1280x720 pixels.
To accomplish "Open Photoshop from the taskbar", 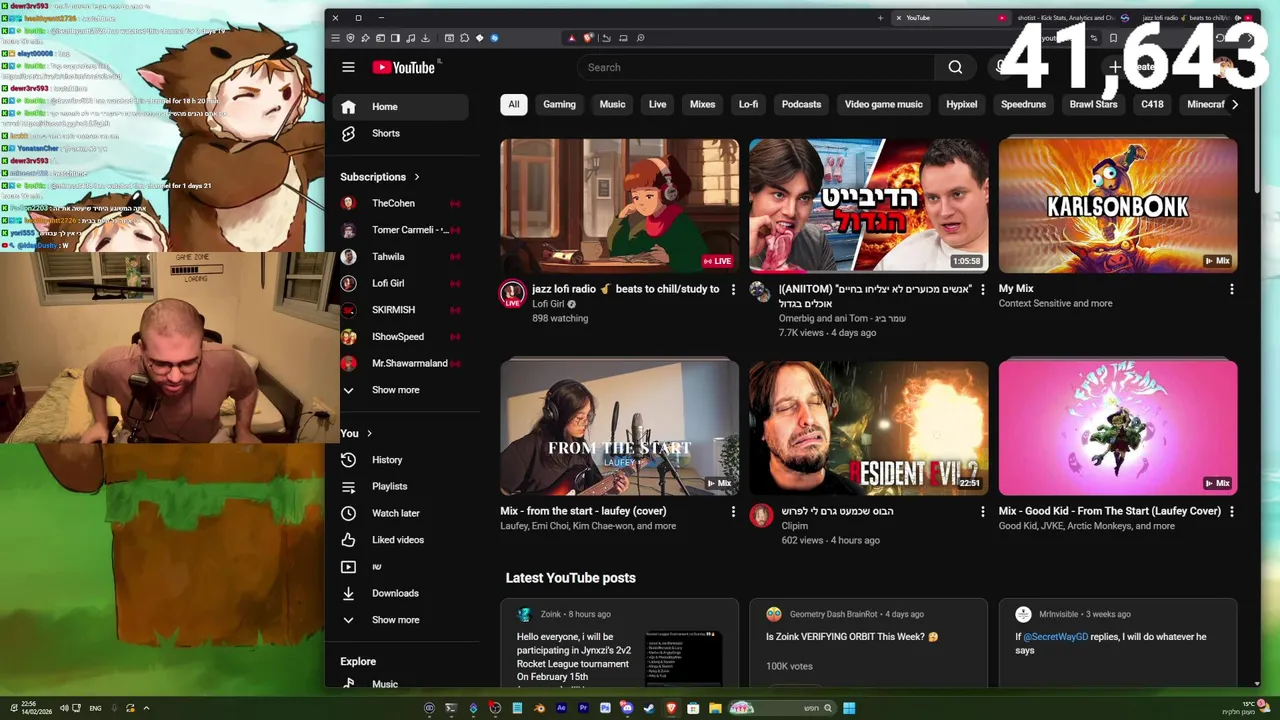I will (605, 708).
